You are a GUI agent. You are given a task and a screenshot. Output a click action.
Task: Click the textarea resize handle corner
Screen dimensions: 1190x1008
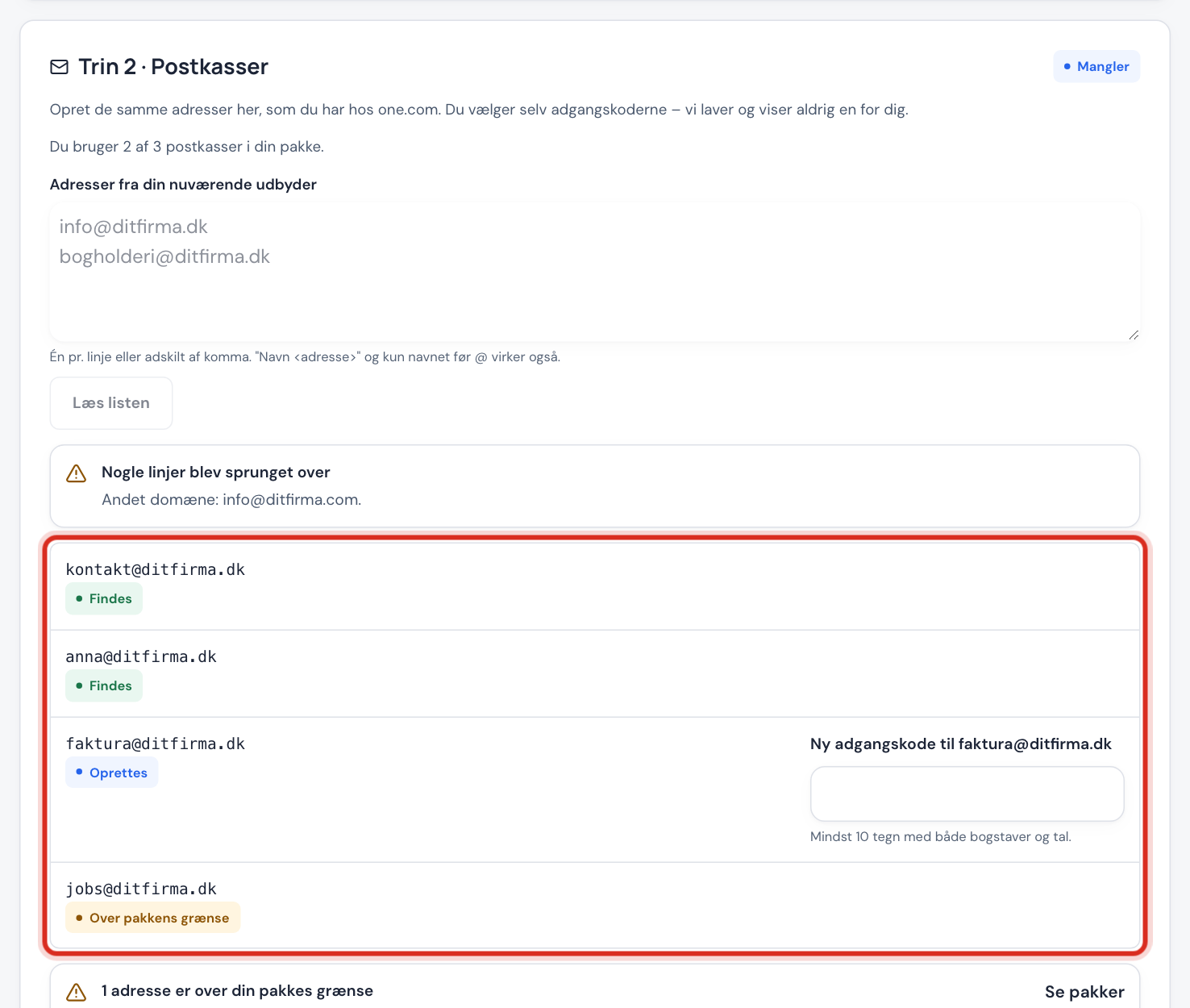click(x=1134, y=335)
